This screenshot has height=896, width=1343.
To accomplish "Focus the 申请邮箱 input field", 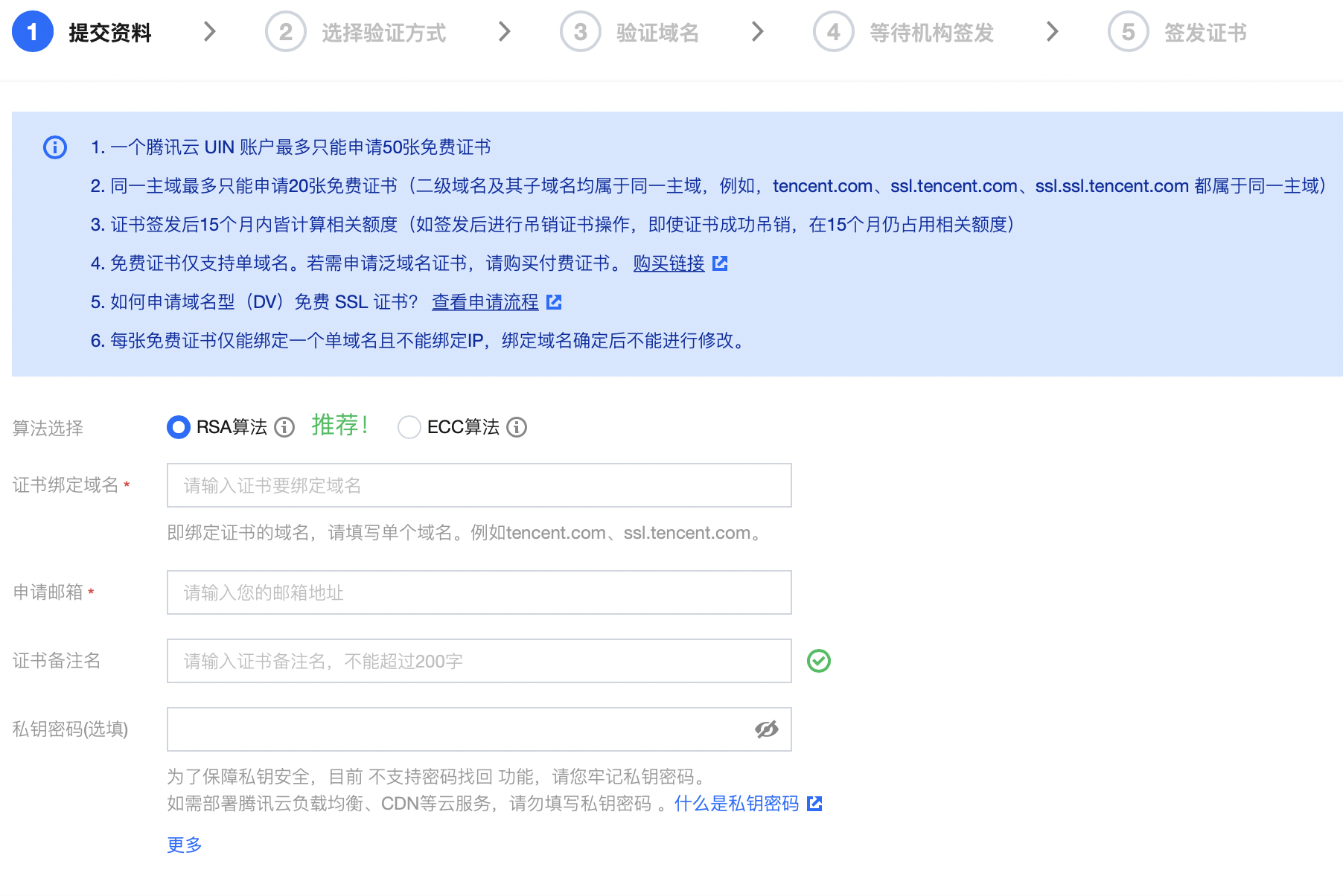I will (479, 592).
